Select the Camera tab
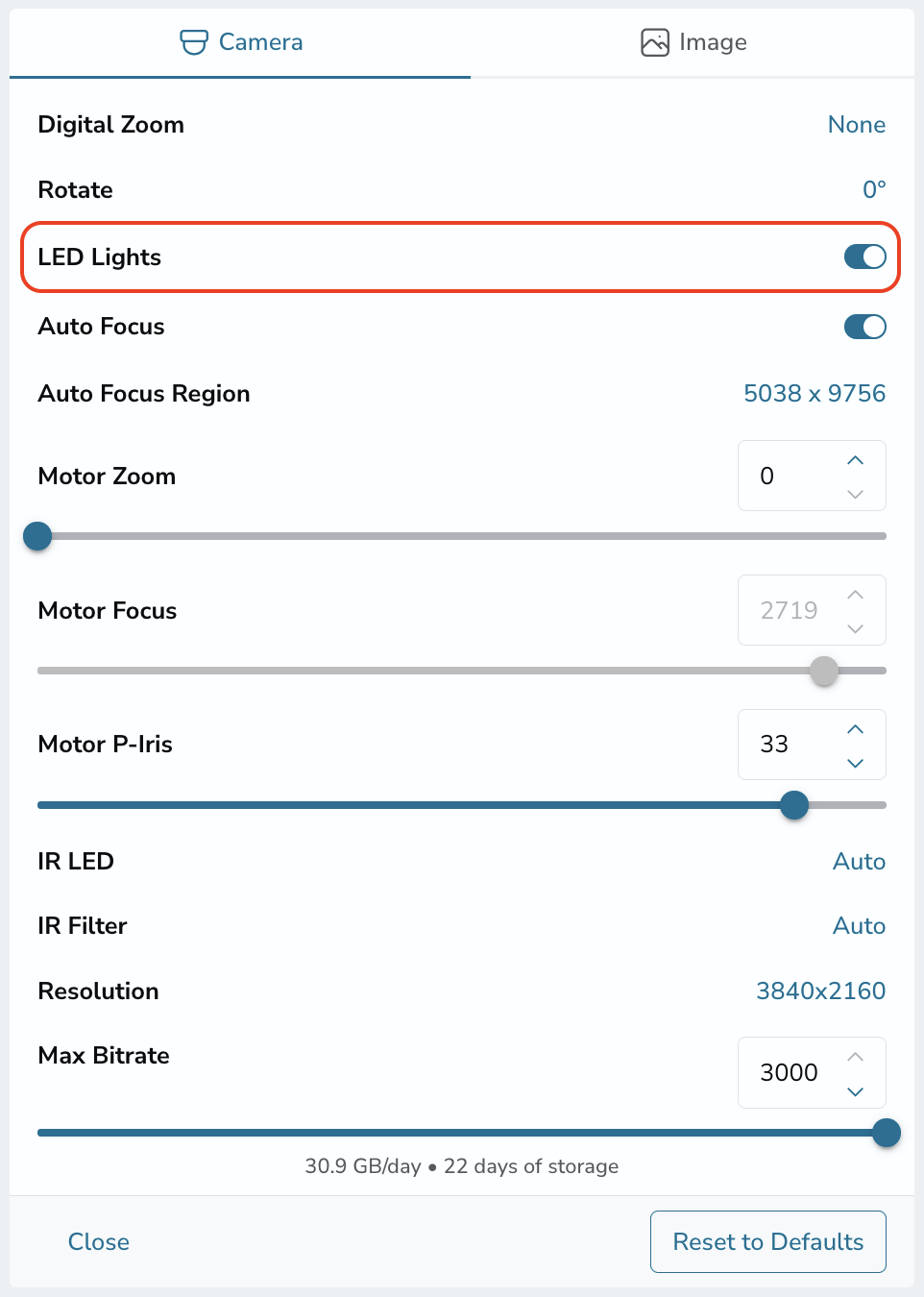 240,43
